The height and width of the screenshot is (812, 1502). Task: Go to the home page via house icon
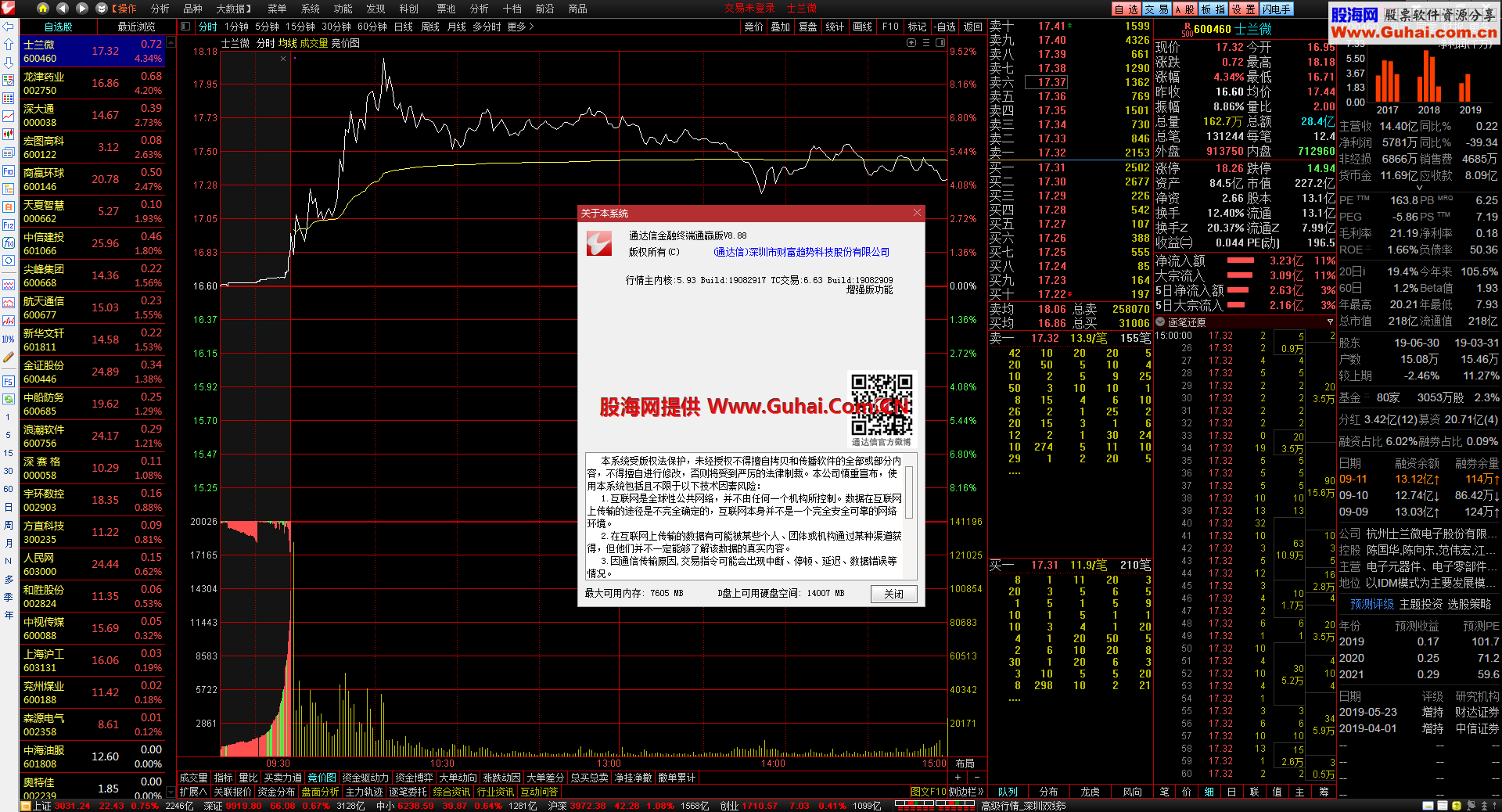click(43, 9)
